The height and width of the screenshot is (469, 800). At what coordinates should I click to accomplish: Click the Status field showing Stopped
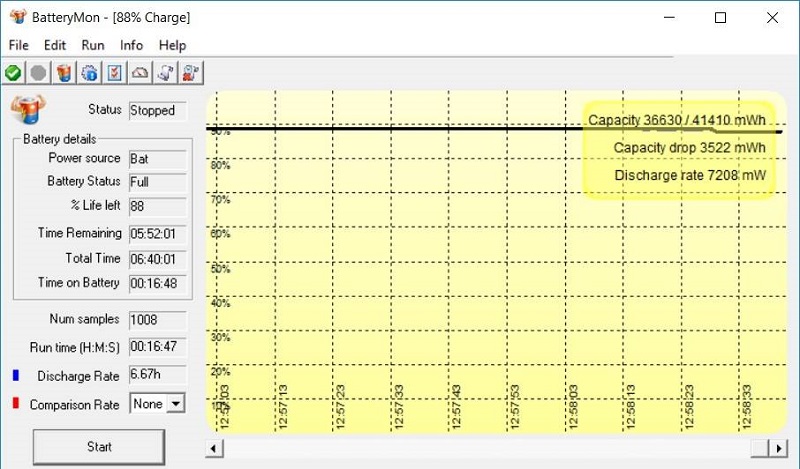(x=158, y=111)
